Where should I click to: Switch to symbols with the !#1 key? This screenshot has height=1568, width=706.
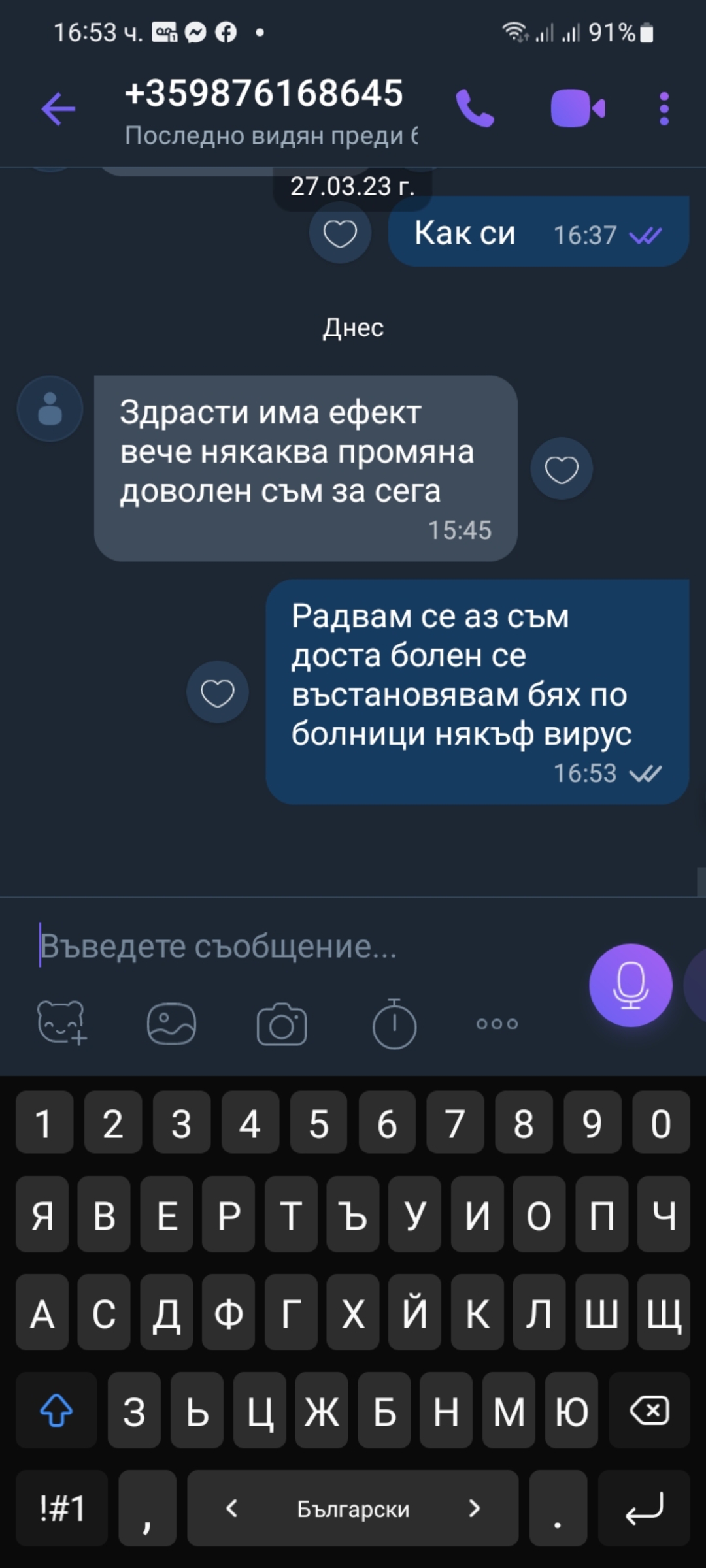coord(62,1508)
